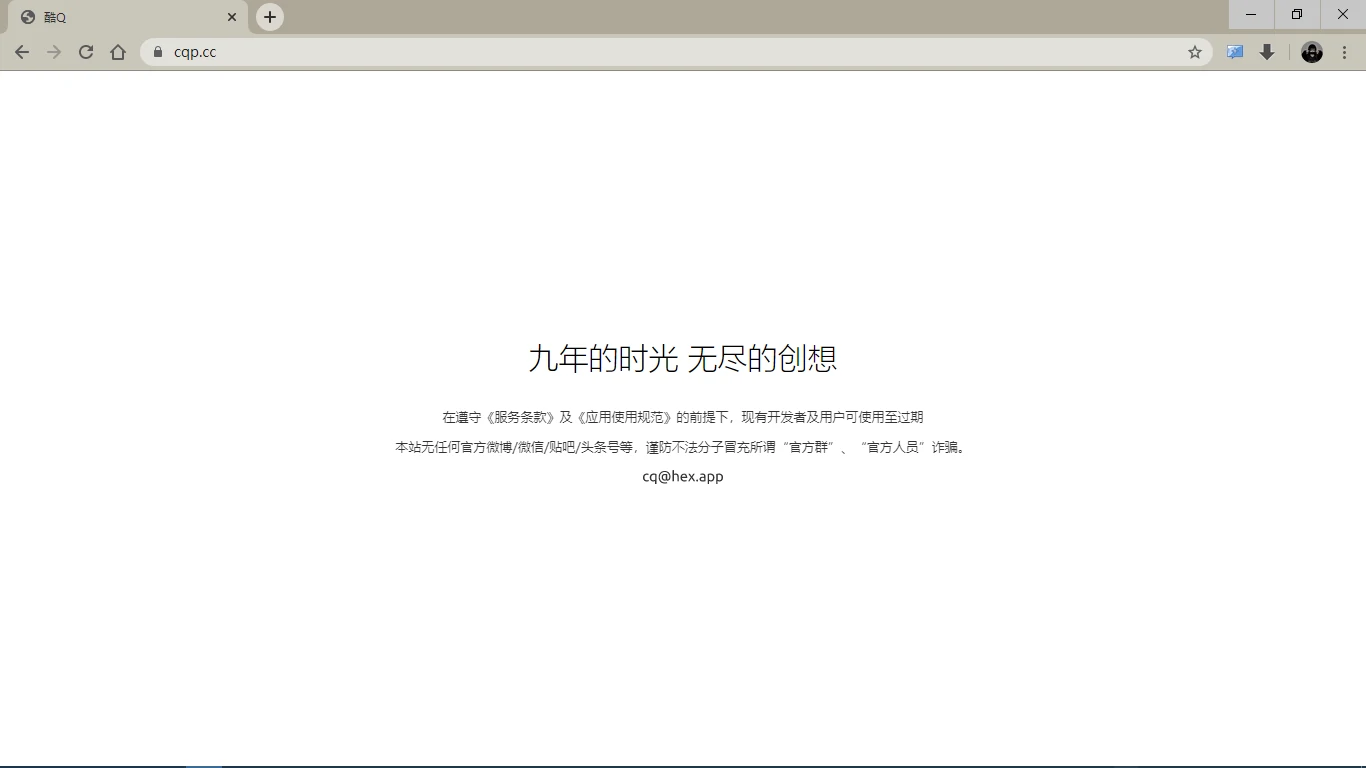
Task: Open the user profile avatar
Action: pos(1311,52)
